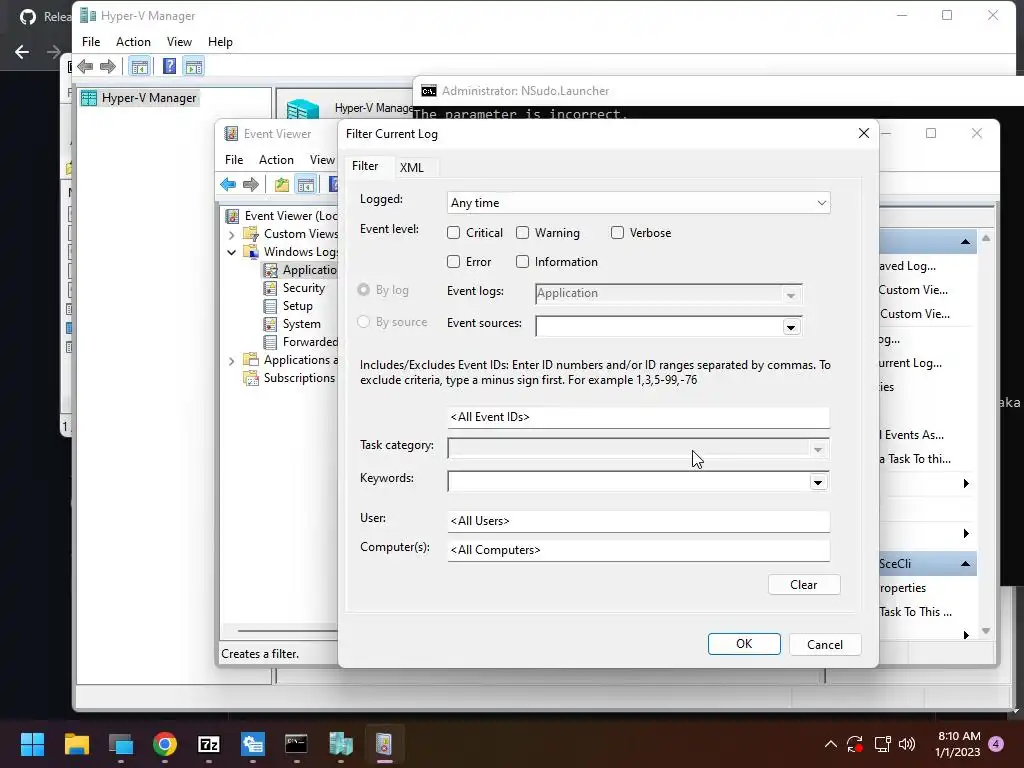The width and height of the screenshot is (1024, 768).
Task: Expand Custom Views tree node
Action: click(x=231, y=234)
